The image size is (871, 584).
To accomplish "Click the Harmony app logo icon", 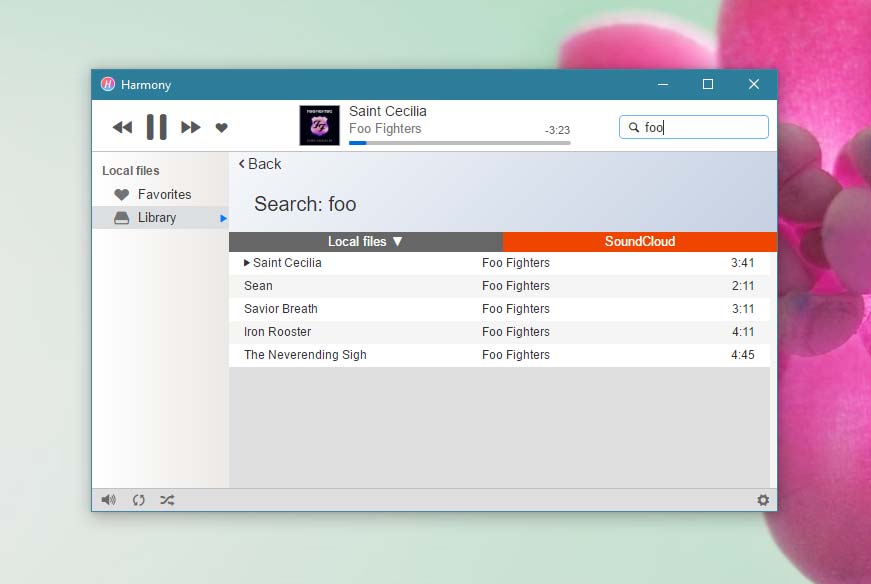I will (108, 85).
